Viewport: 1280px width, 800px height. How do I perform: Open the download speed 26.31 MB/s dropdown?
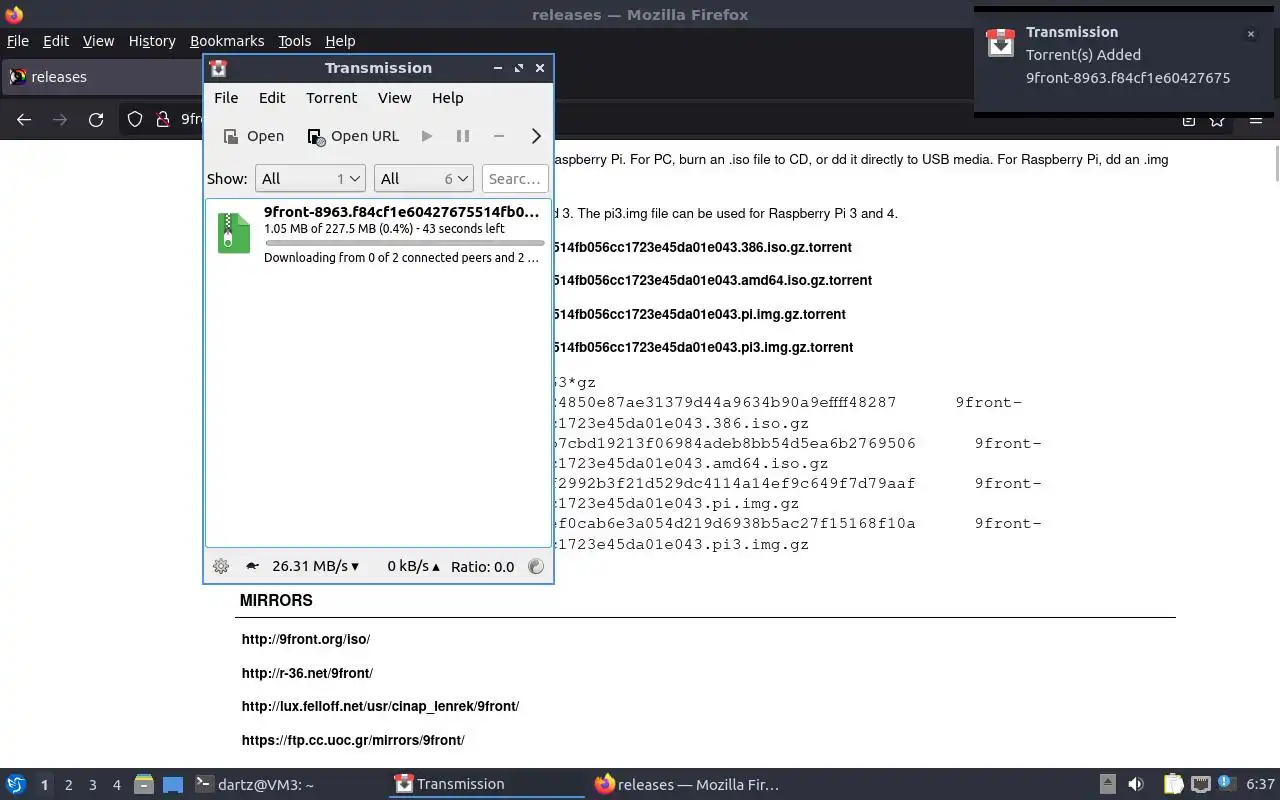315,566
